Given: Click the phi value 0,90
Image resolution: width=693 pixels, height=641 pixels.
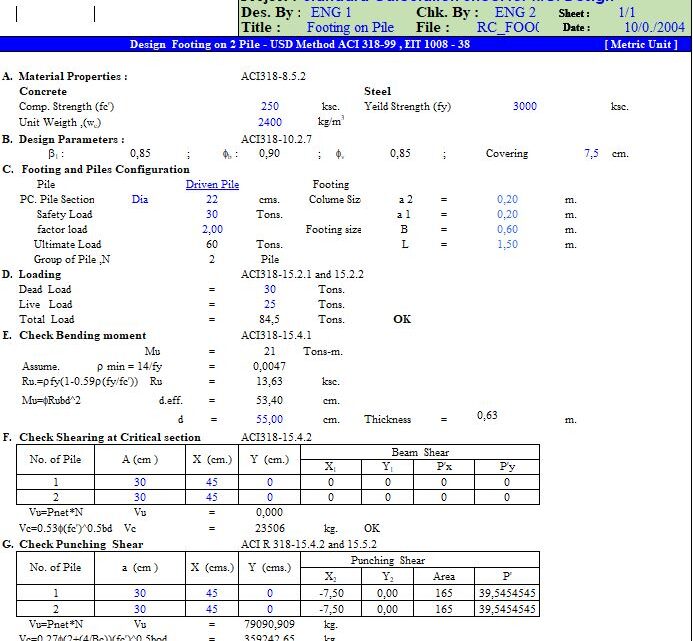Looking at the screenshot, I should (x=269, y=153).
